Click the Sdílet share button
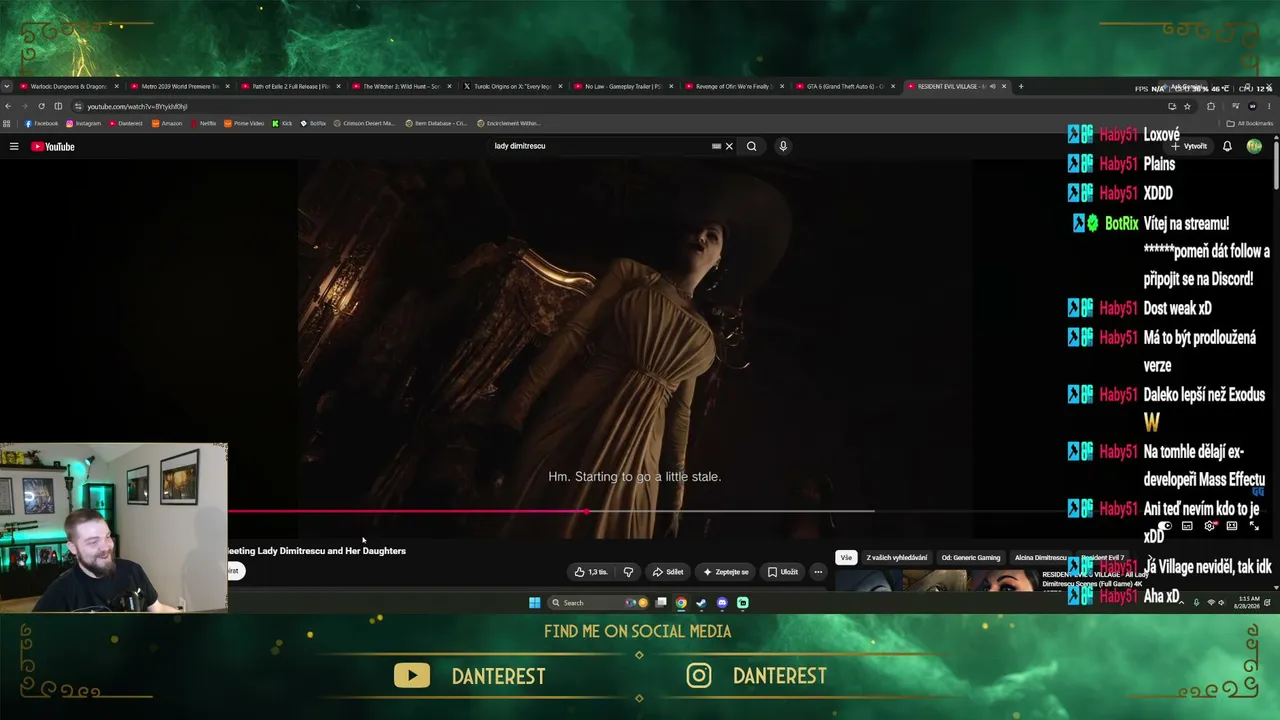The image size is (1280, 720). pyautogui.click(x=668, y=572)
